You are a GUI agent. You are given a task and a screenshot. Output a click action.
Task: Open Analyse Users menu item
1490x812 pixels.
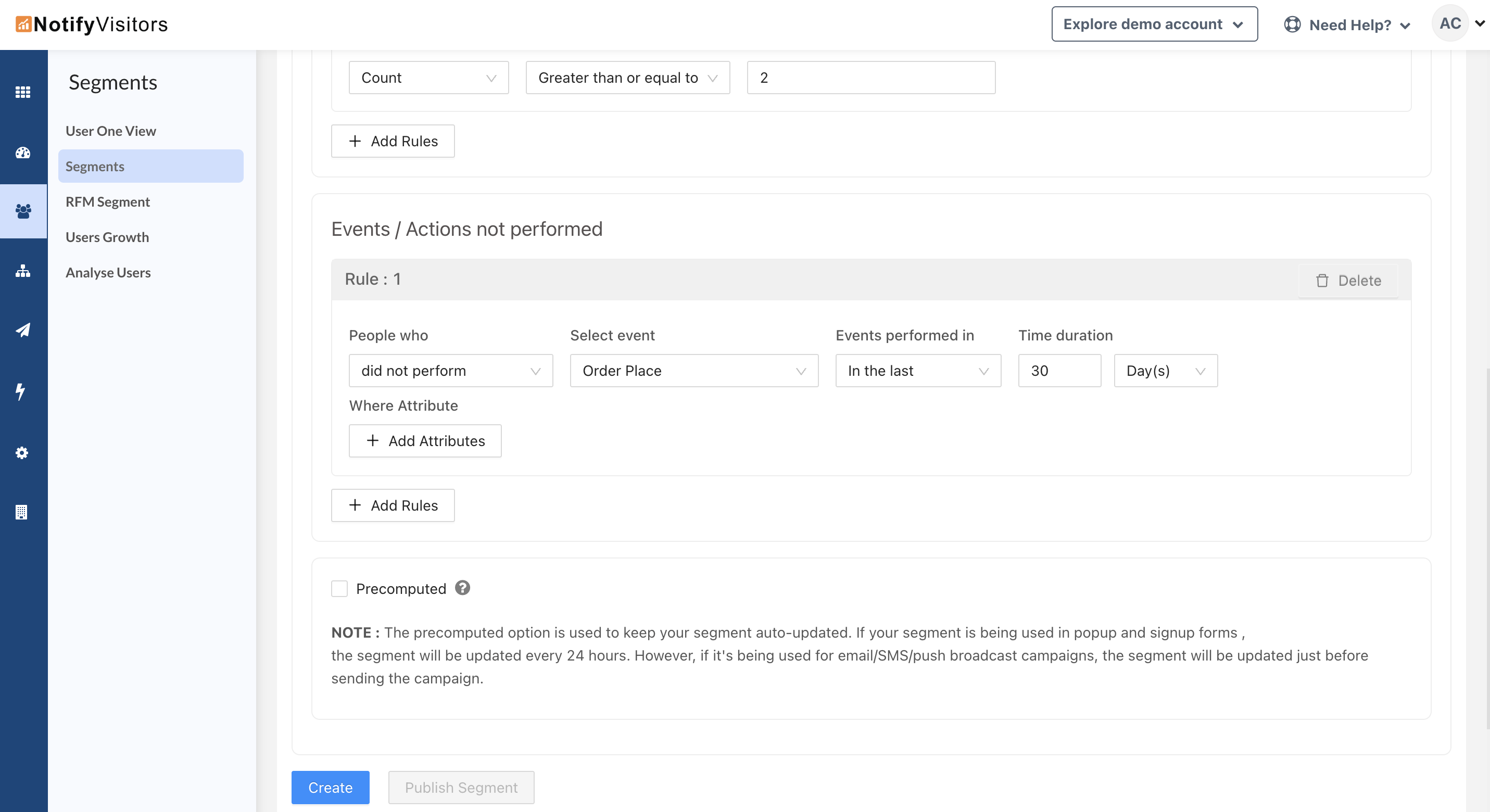pos(108,272)
